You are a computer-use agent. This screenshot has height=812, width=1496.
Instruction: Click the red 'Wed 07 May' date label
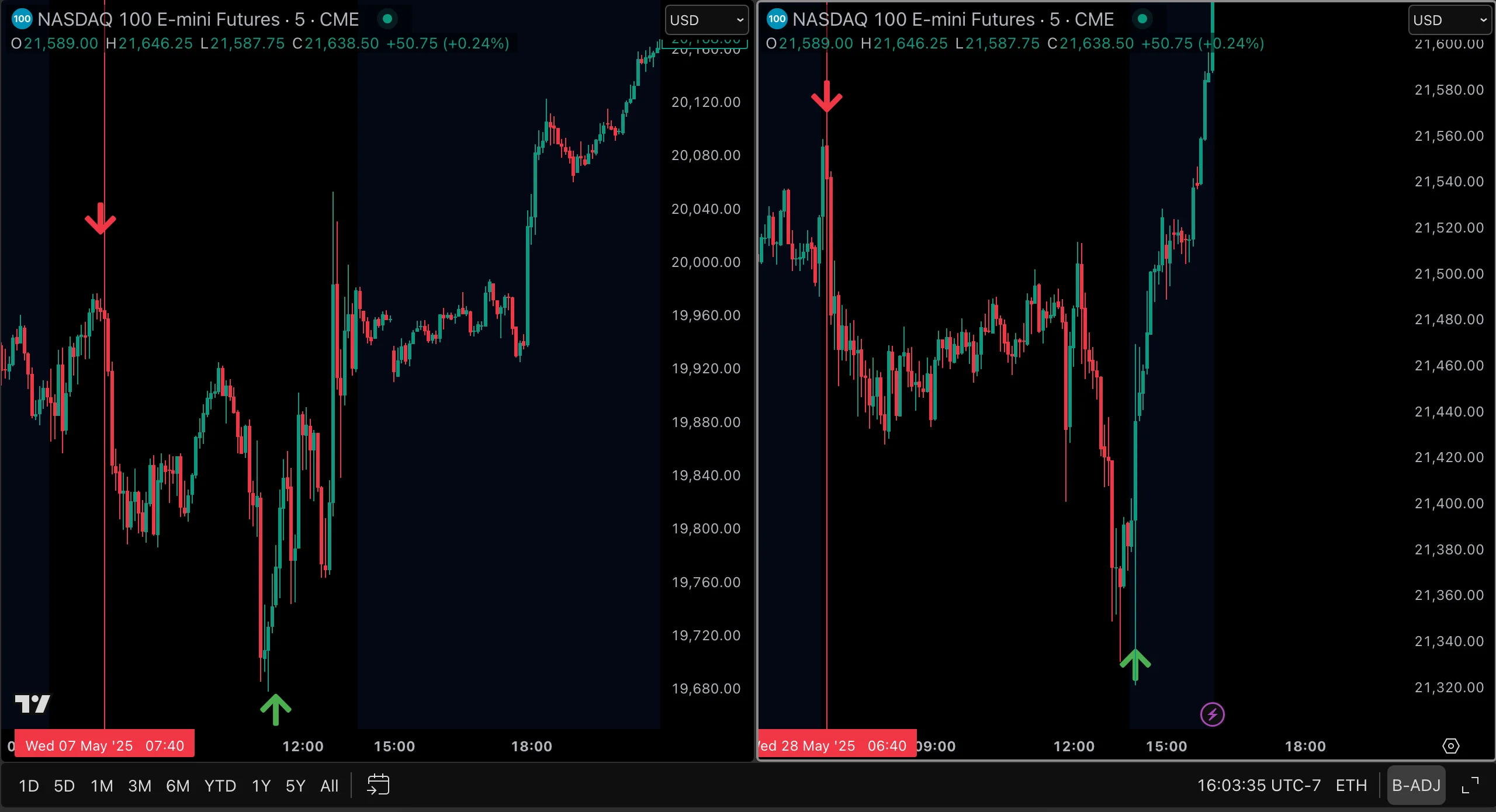coord(104,744)
